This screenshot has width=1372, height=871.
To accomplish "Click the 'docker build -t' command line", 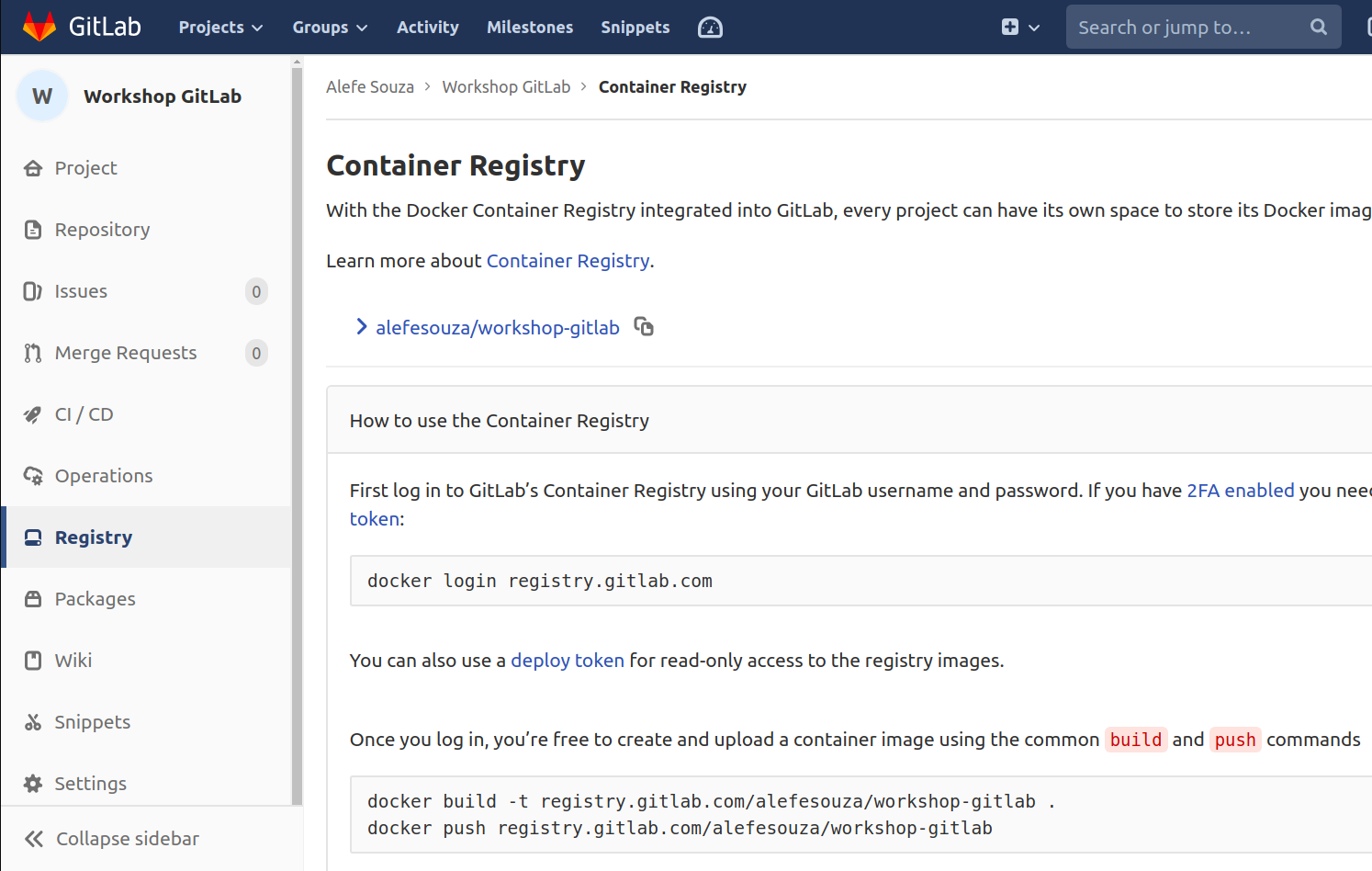I will (712, 802).
